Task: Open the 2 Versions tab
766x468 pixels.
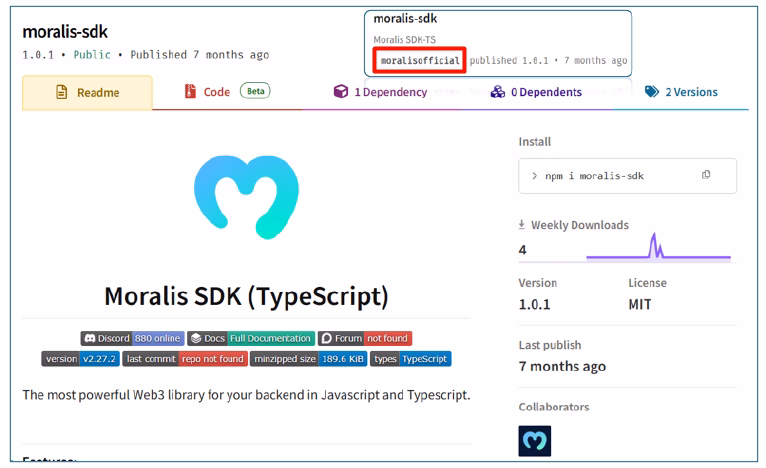Action: (x=681, y=92)
